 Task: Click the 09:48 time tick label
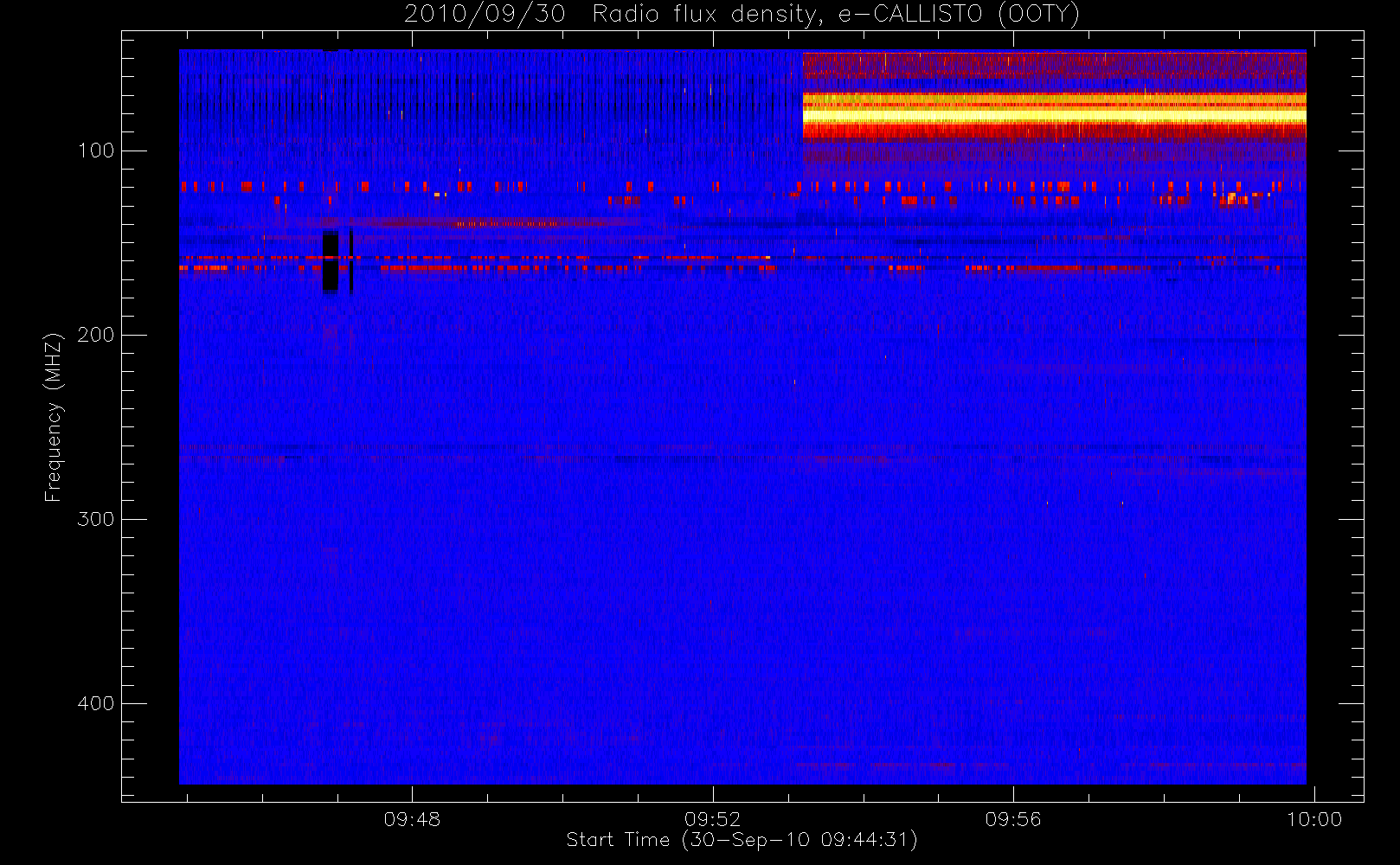click(412, 819)
